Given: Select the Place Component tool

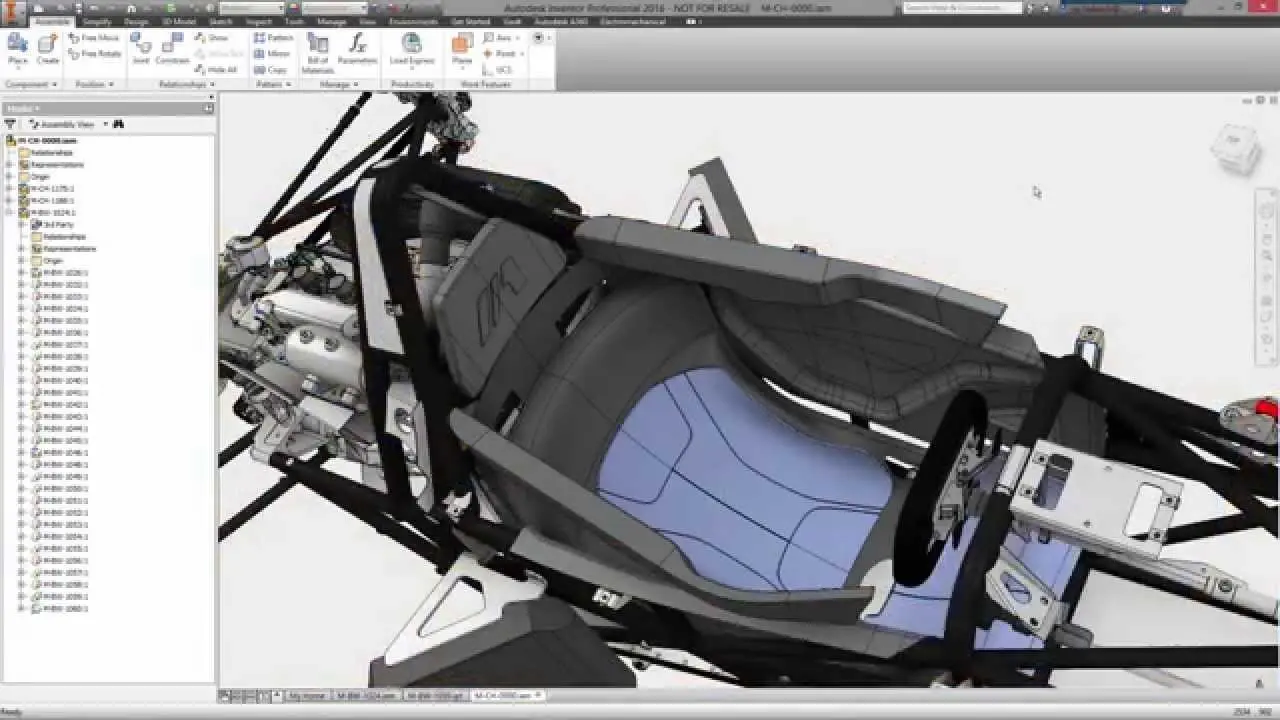Looking at the screenshot, I should click(17, 50).
